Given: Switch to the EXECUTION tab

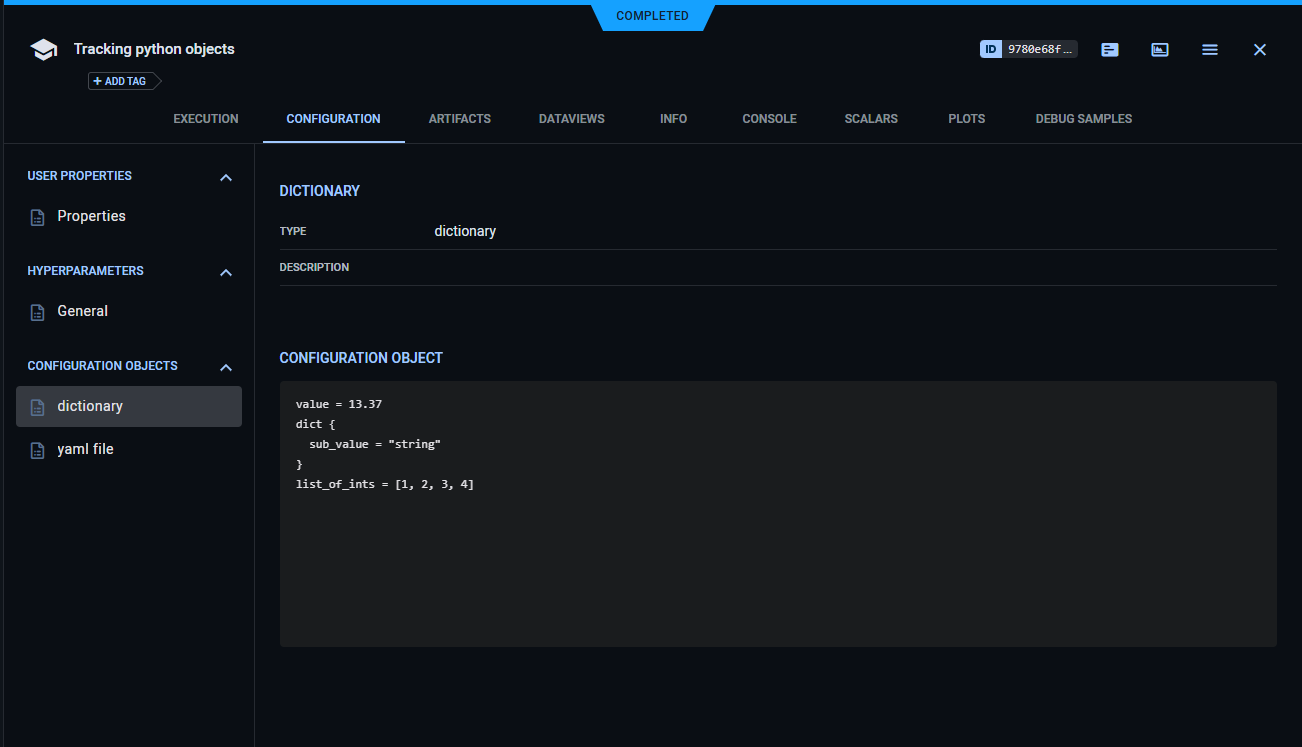Looking at the screenshot, I should click(x=205, y=118).
